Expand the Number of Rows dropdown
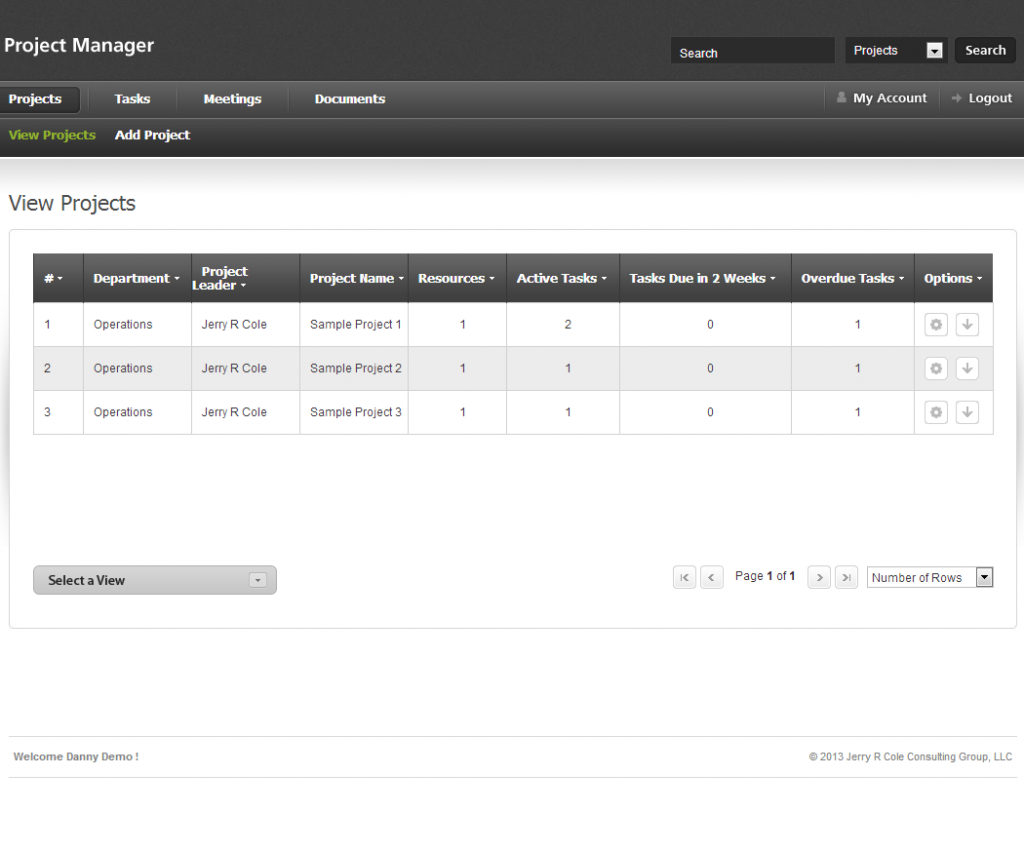The image size is (1024, 853). pos(929,577)
